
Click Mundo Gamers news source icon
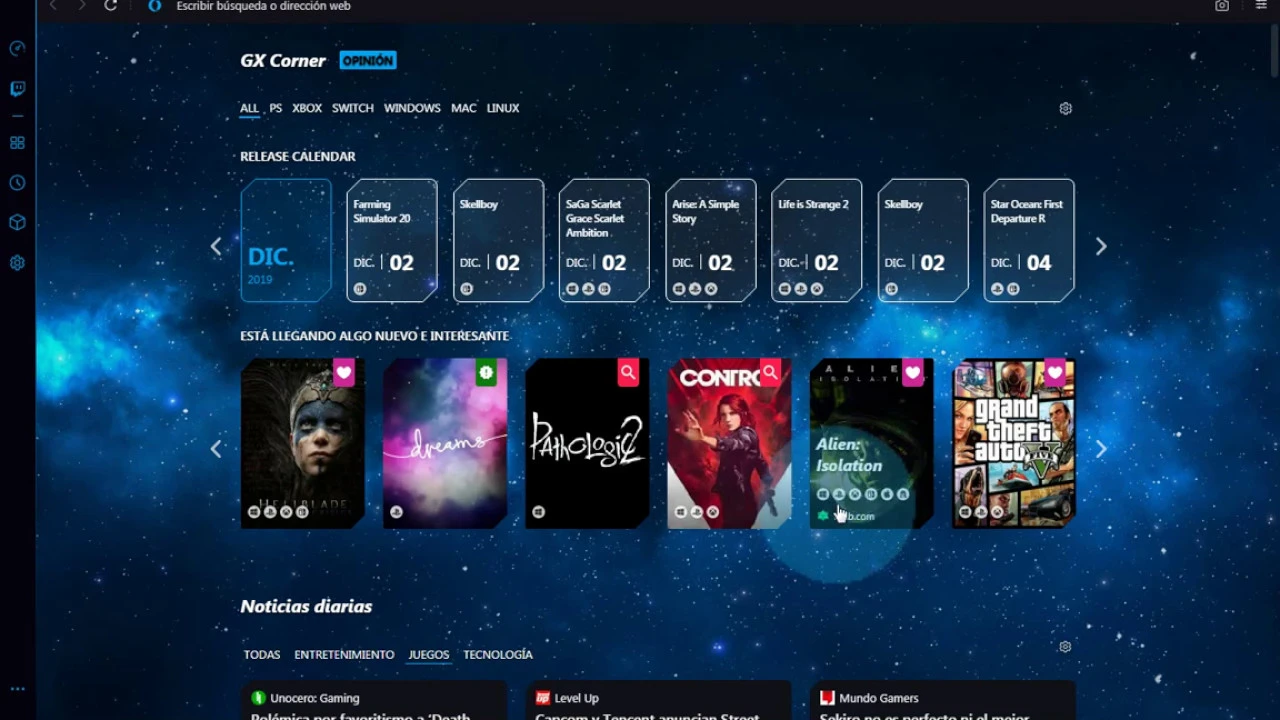pyautogui.click(x=827, y=698)
